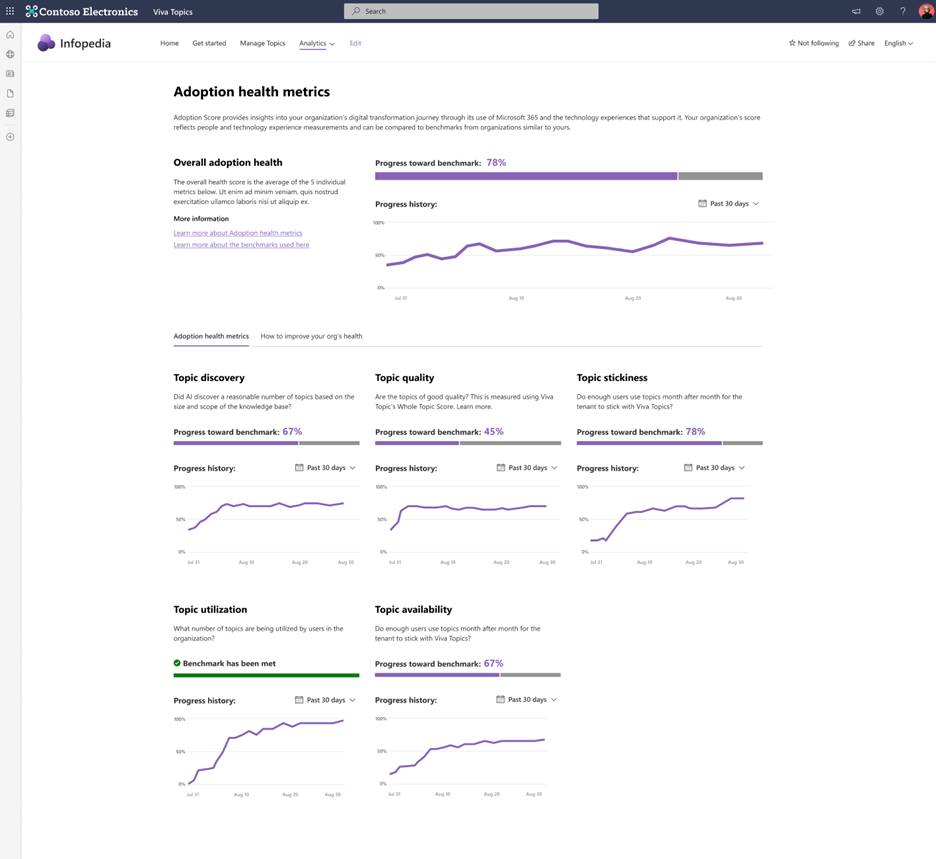This screenshot has width=936, height=859.
Task: Click the Infopedia site logo
Action: pos(46,43)
